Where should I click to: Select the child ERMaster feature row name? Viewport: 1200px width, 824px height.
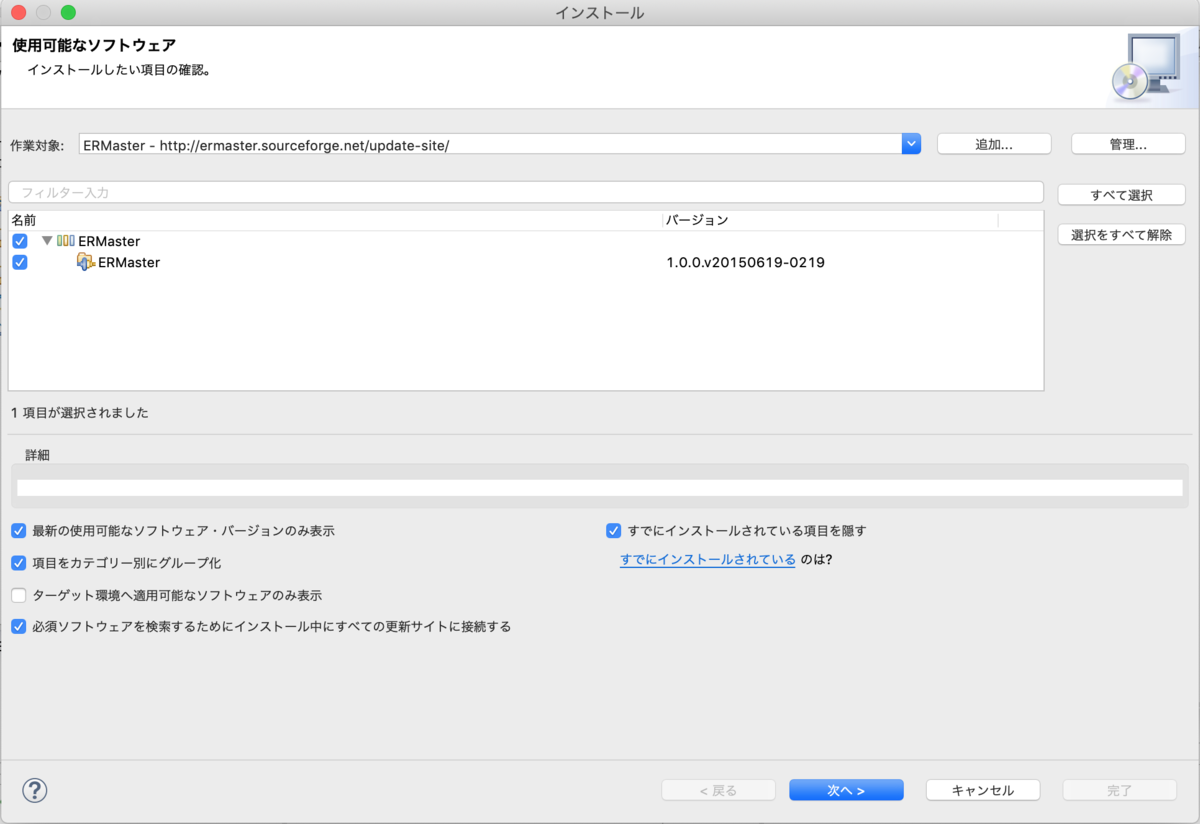click(129, 263)
